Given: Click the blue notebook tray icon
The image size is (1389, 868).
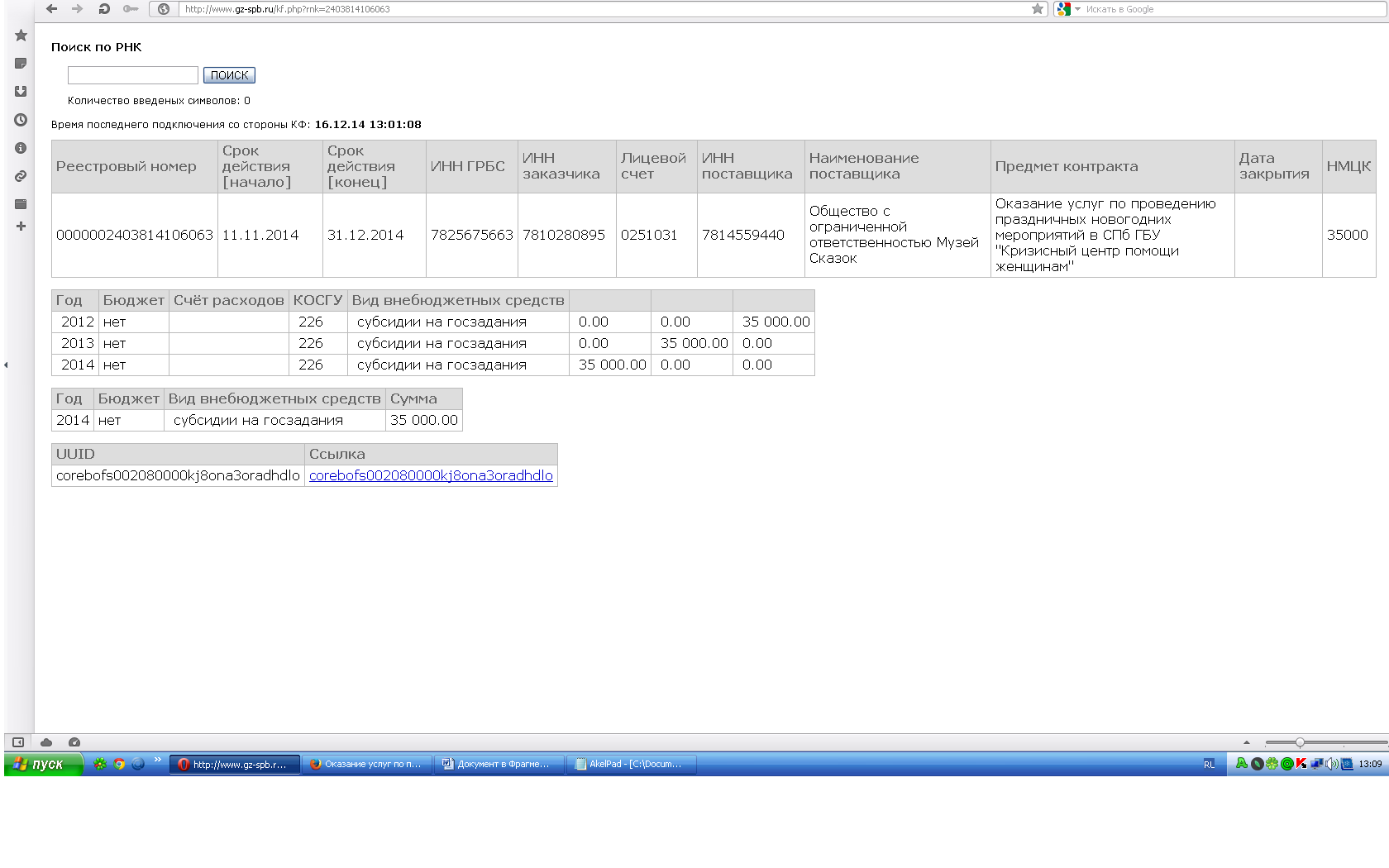Looking at the screenshot, I should pos(1347,764).
